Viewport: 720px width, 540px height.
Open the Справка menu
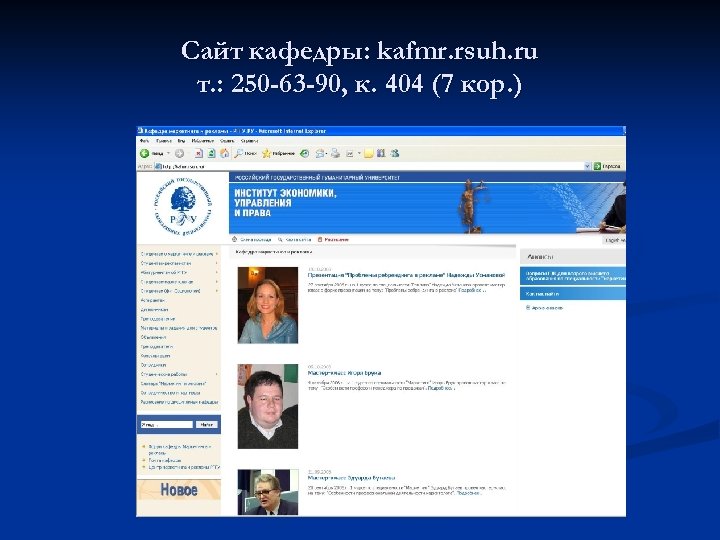[249, 141]
